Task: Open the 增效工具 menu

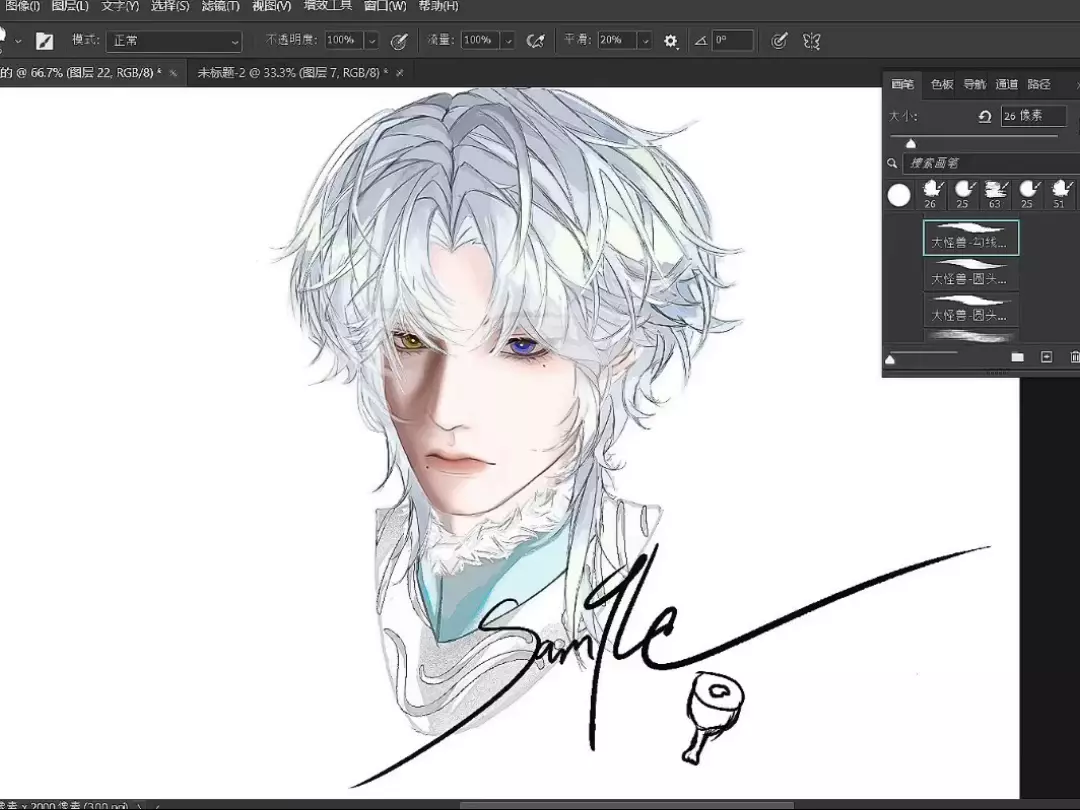Action: tap(327, 6)
